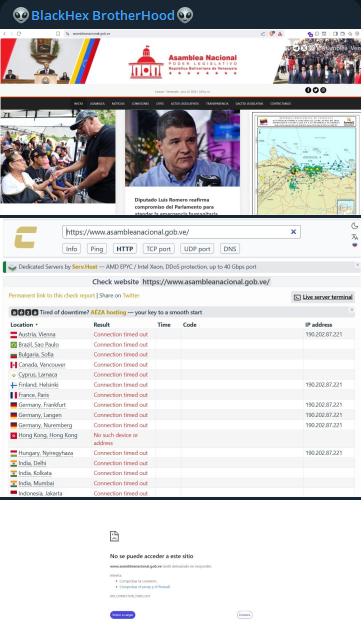Open the TCP port check
Viewport: 361px width, 635px height.
point(158,249)
